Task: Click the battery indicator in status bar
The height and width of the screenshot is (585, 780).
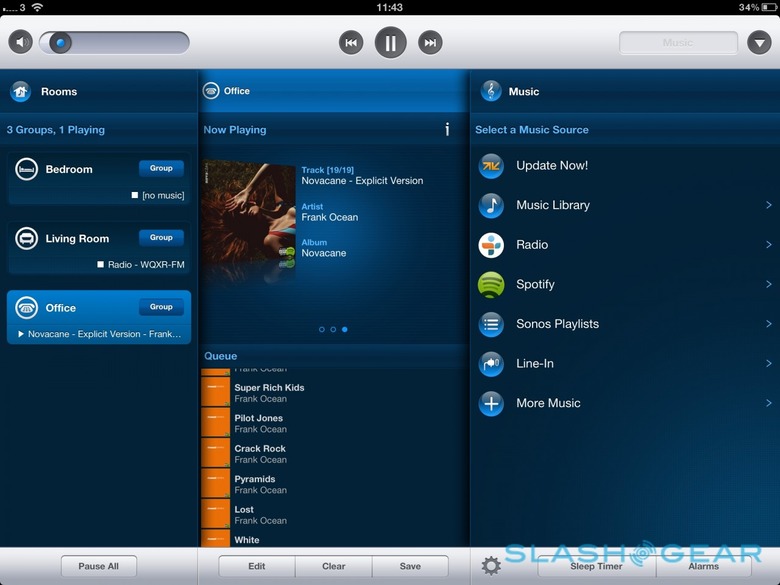Action: pyautogui.click(x=769, y=7)
